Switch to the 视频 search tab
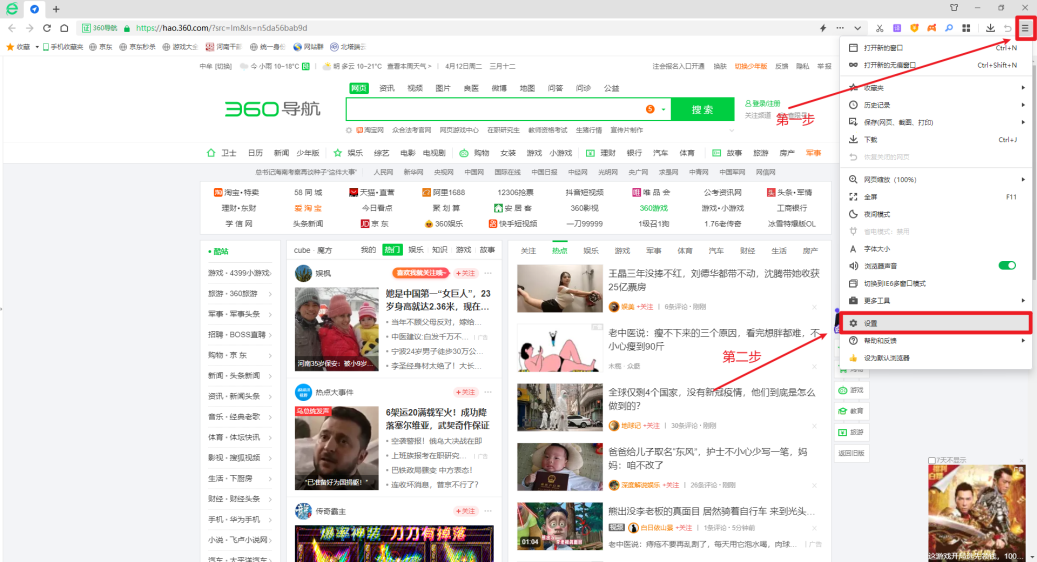 click(415, 88)
